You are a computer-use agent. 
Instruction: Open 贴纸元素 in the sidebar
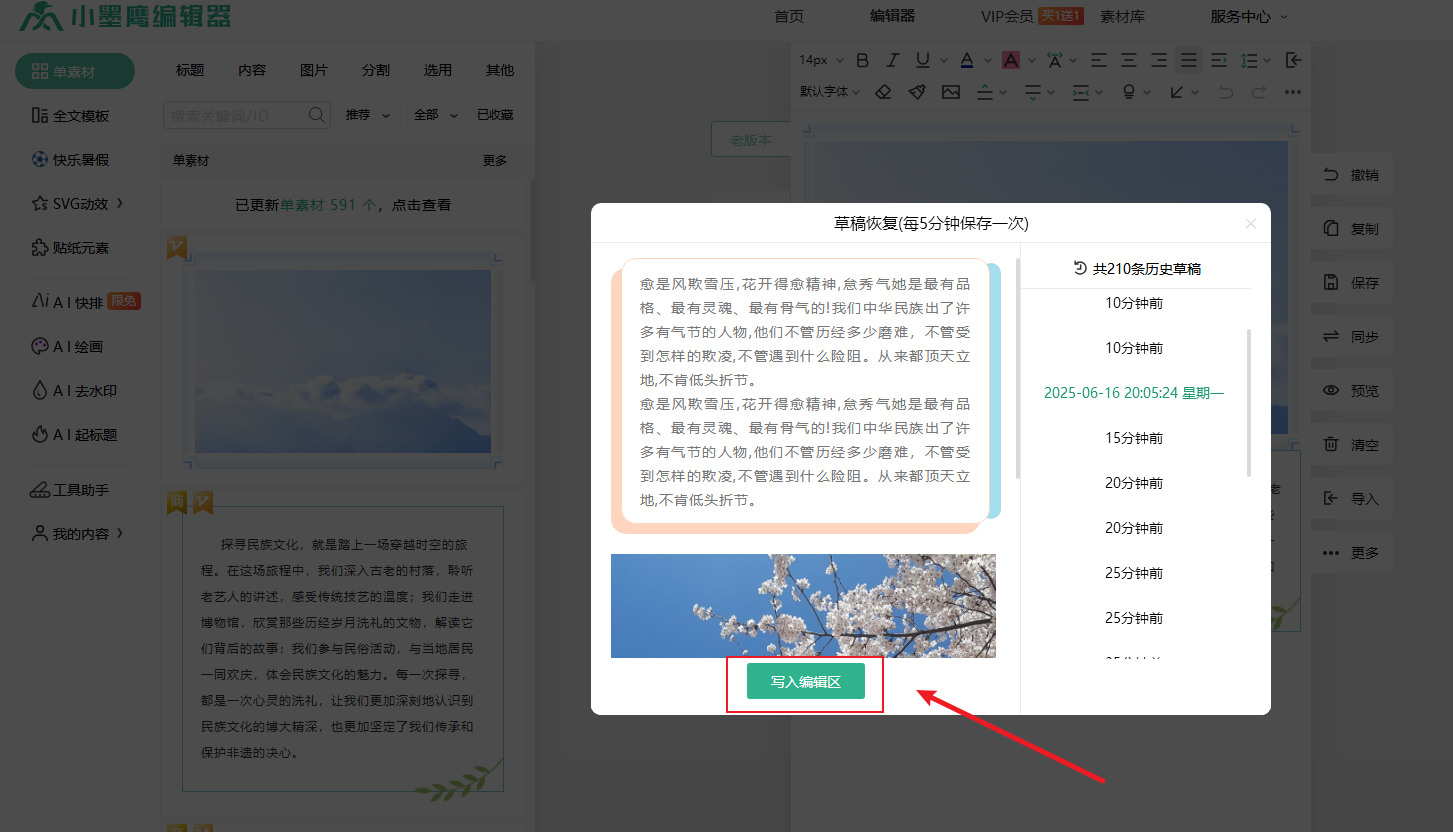(70, 247)
